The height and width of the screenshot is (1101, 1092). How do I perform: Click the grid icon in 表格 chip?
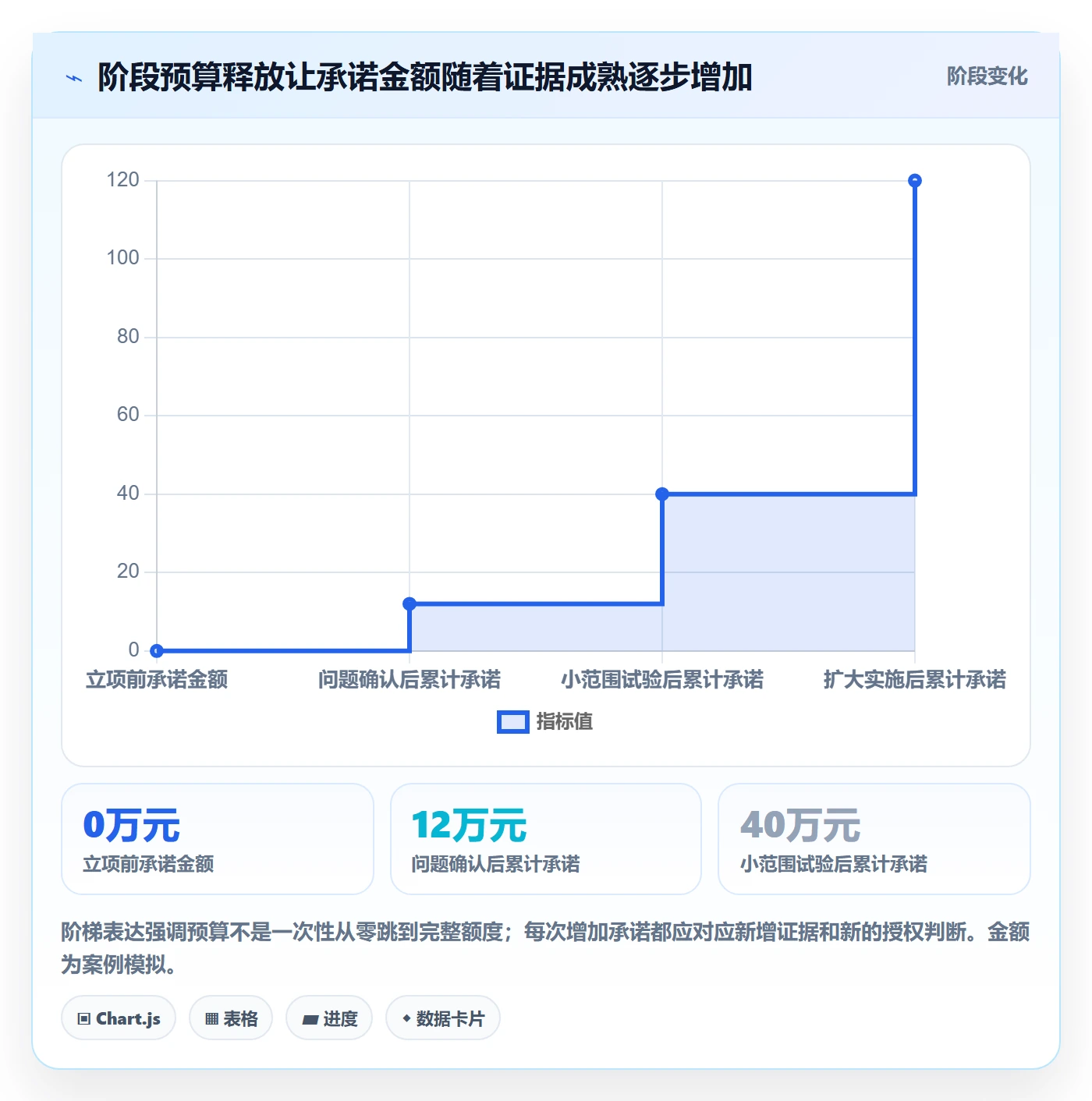(211, 1019)
